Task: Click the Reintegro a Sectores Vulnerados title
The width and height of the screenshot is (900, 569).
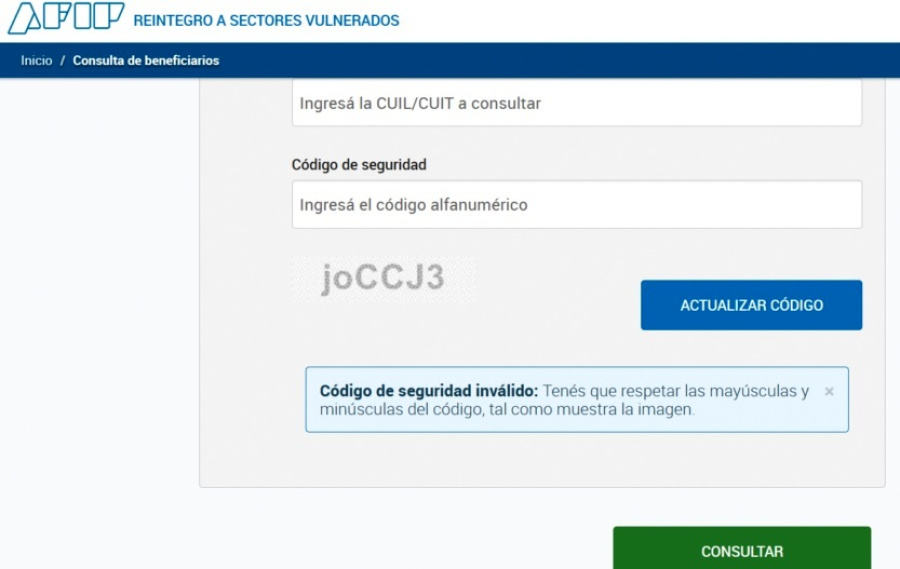Action: 266,21
